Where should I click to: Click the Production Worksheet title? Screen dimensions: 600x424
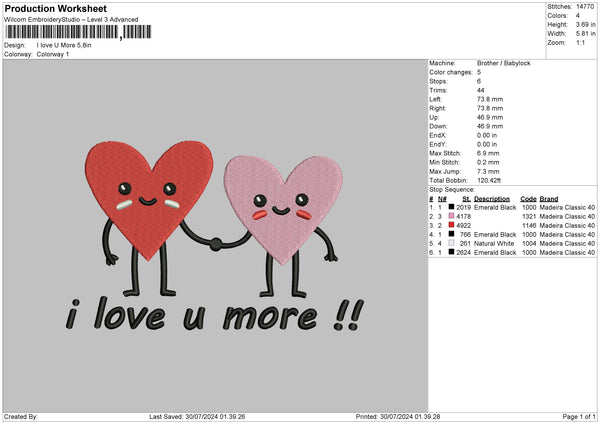(55, 9)
